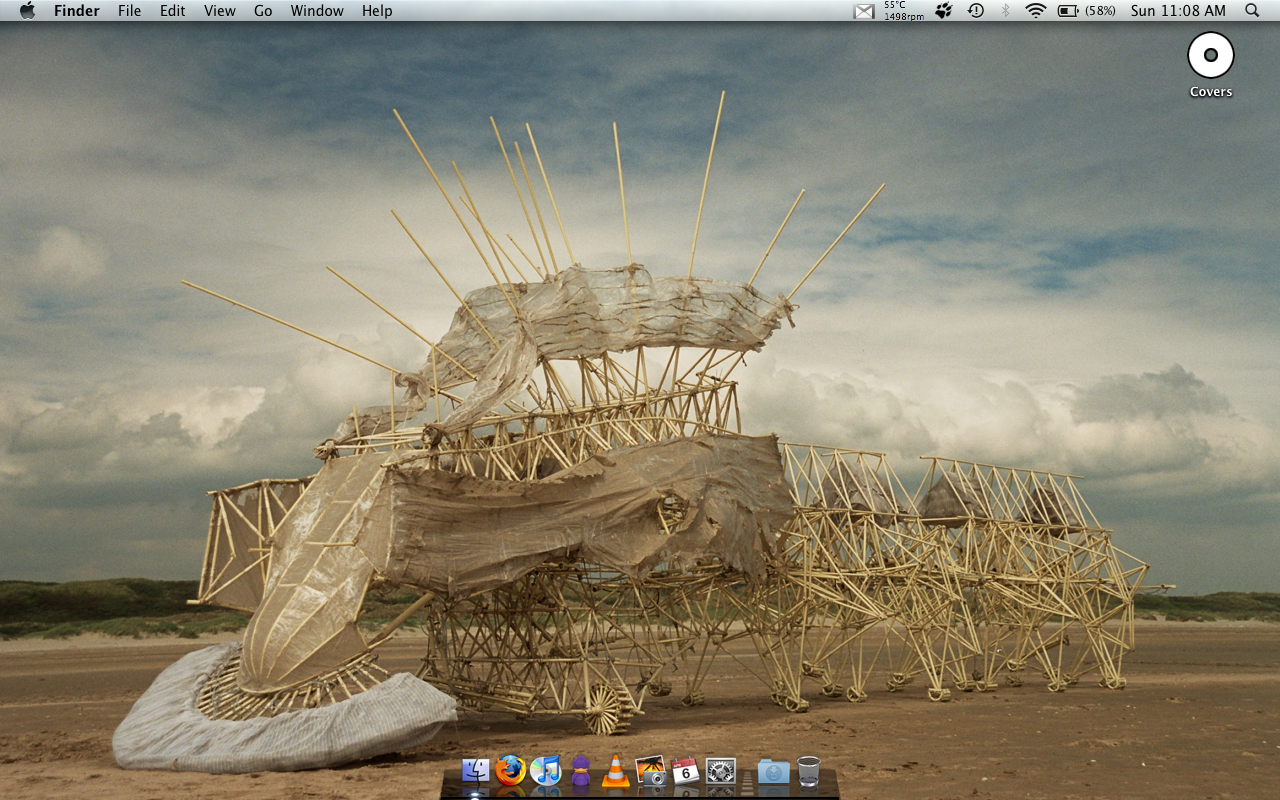
Task: Open iCal calendar in dock
Action: pos(685,771)
